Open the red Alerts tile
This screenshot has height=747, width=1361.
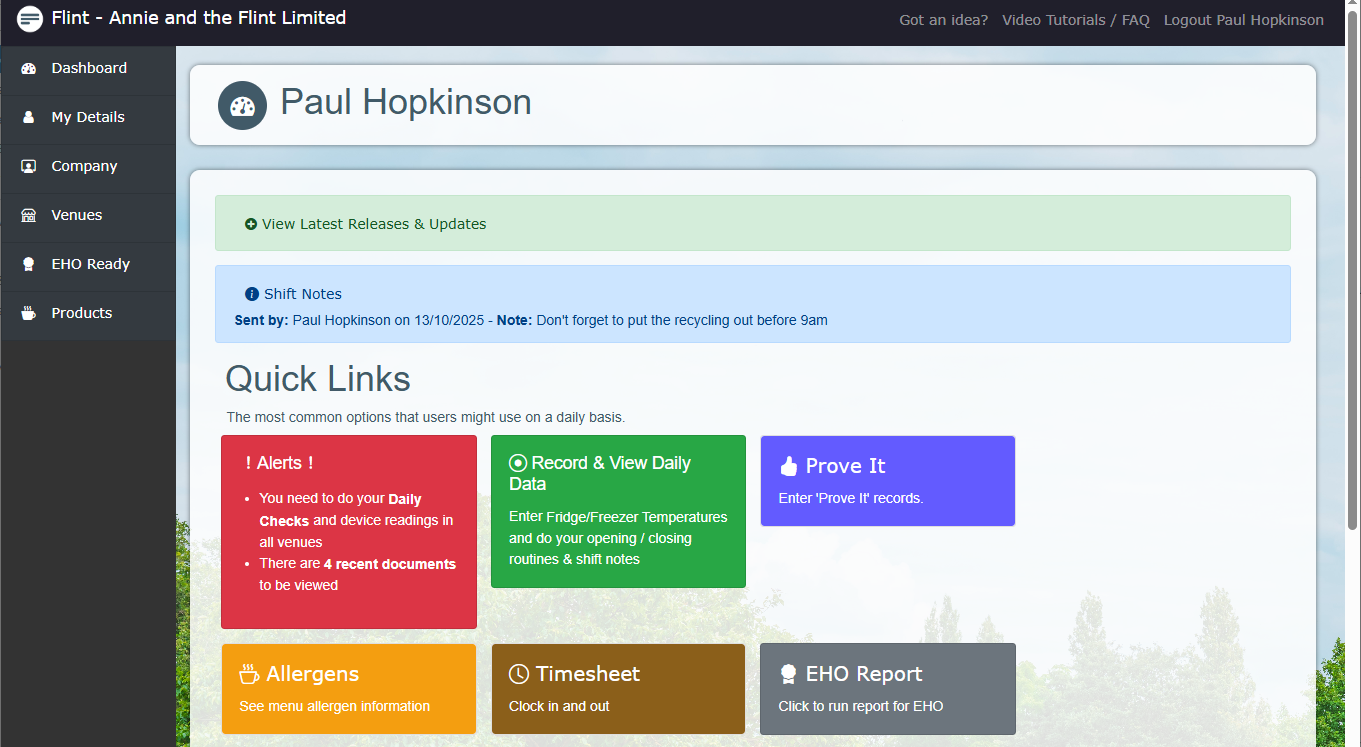(348, 531)
